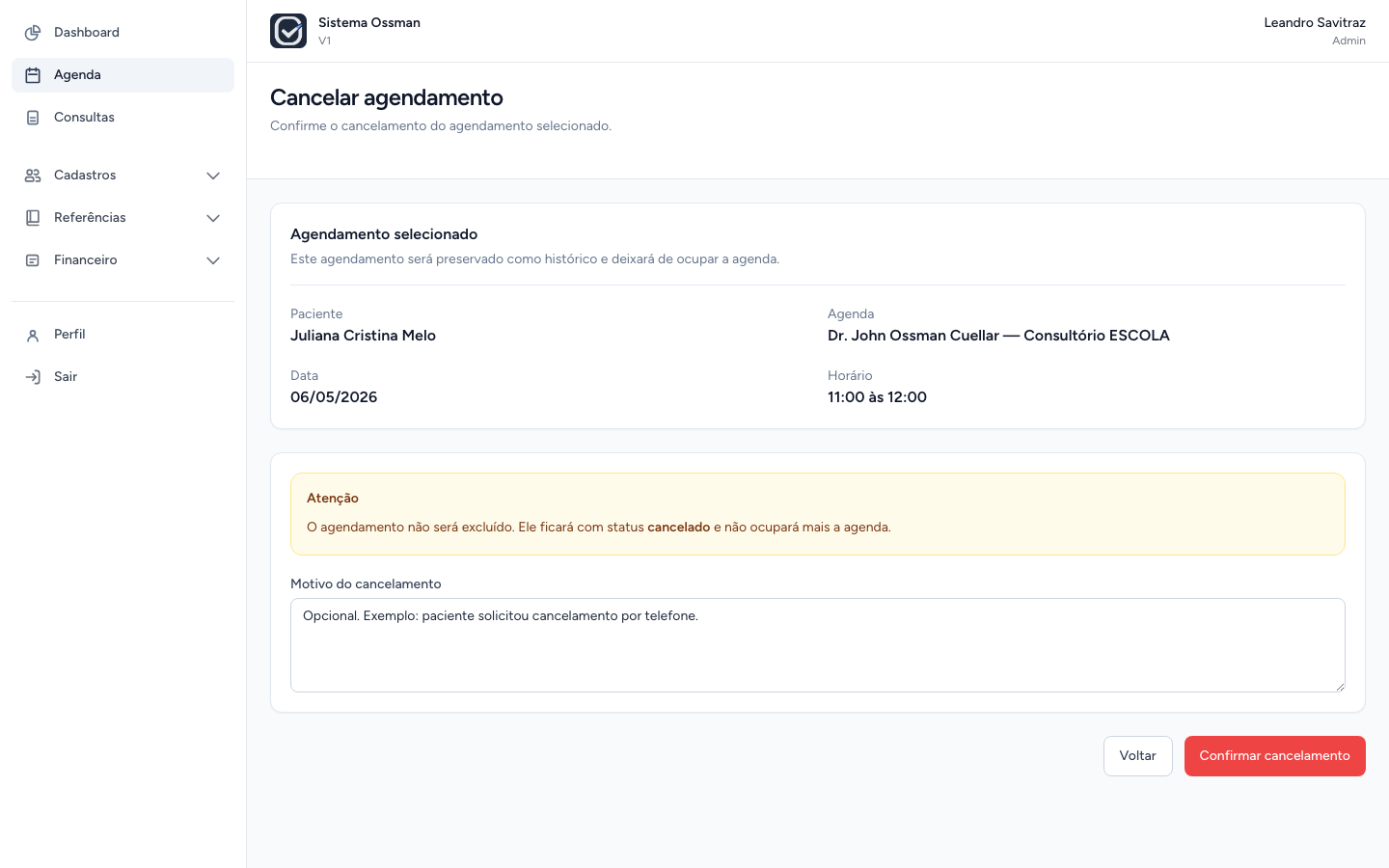Expand the Cadastros chevron
Image resolution: width=1389 pixels, height=868 pixels.
[213, 176]
